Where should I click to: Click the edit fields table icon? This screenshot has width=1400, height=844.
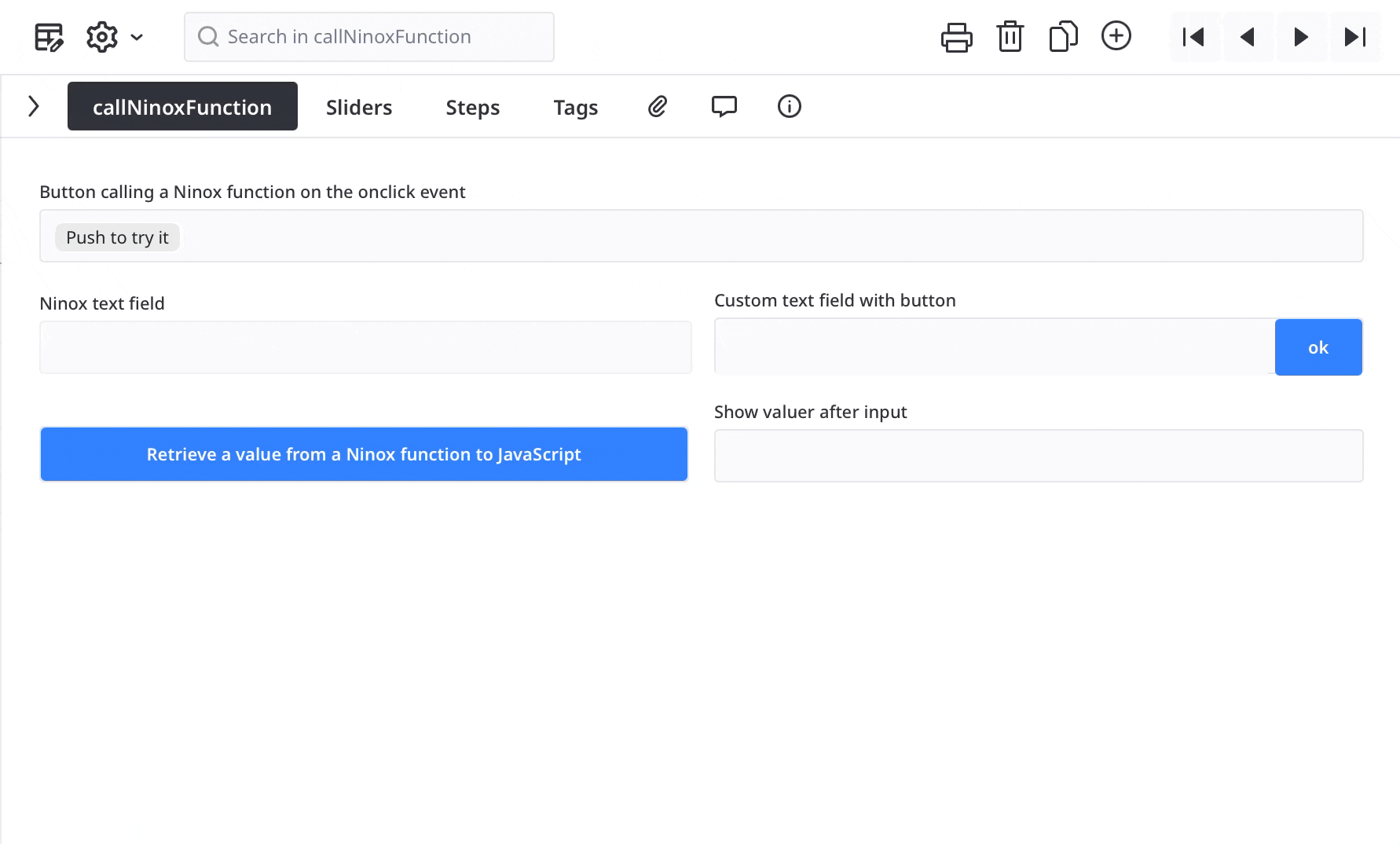pos(49,37)
